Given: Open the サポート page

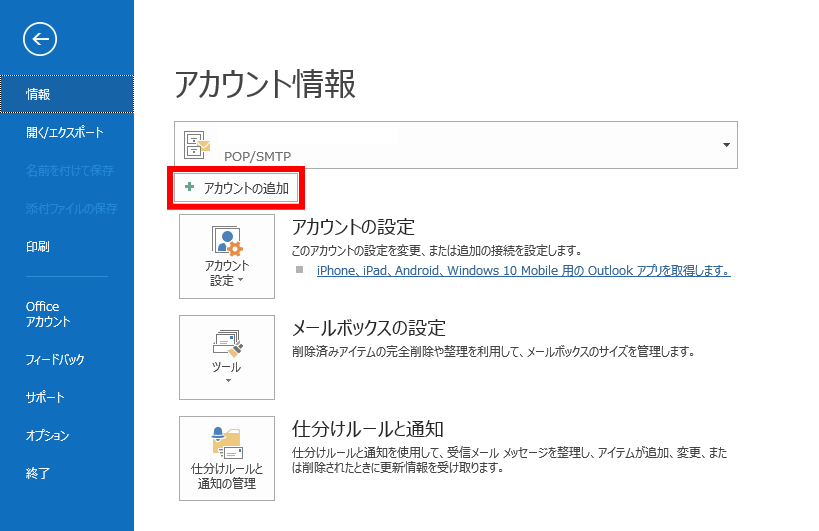Looking at the screenshot, I should (x=67, y=397).
